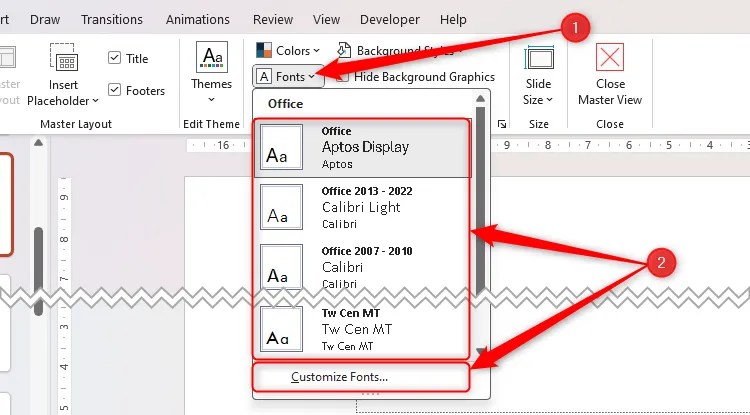
Task: Click the Insert Placeholder icon
Action: tap(64, 57)
